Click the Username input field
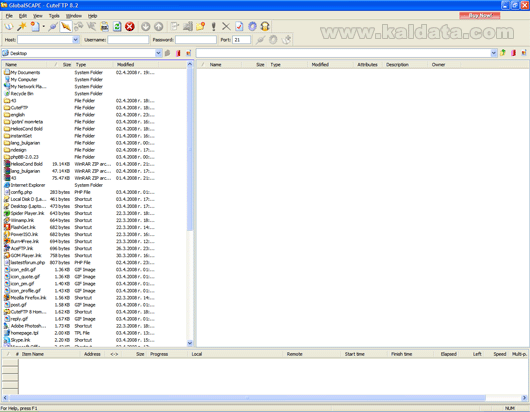Image resolution: width=530 pixels, height=412 pixels. (128, 40)
